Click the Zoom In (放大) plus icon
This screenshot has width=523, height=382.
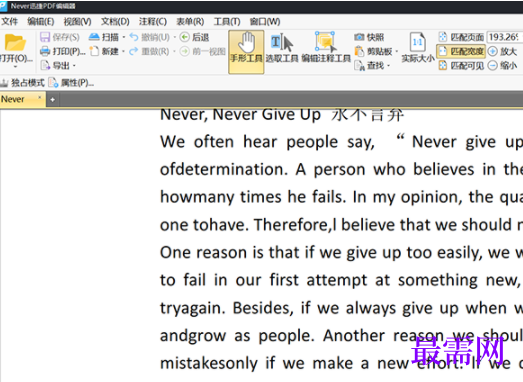point(492,51)
